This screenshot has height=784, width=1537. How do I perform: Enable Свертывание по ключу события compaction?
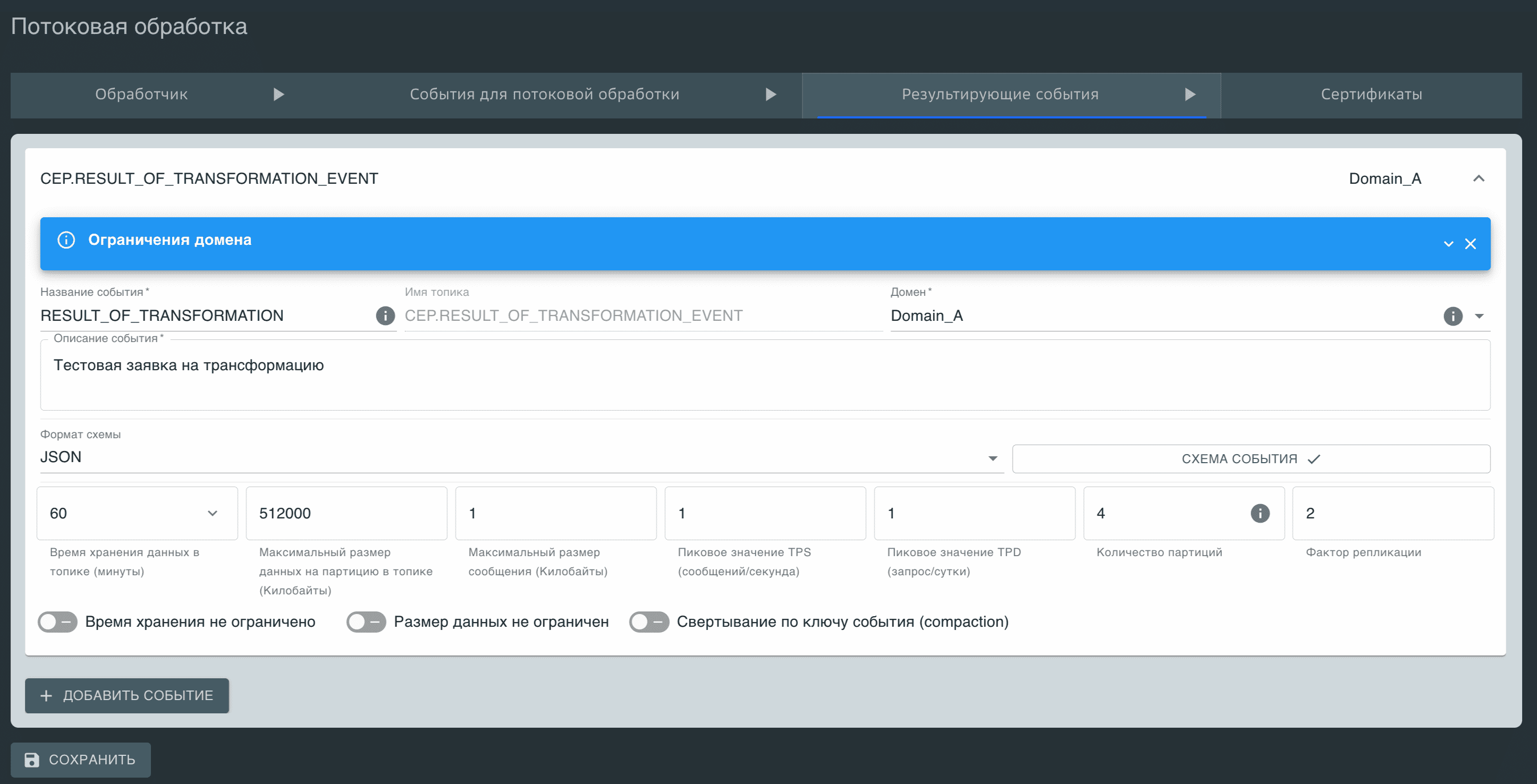pyautogui.click(x=649, y=622)
